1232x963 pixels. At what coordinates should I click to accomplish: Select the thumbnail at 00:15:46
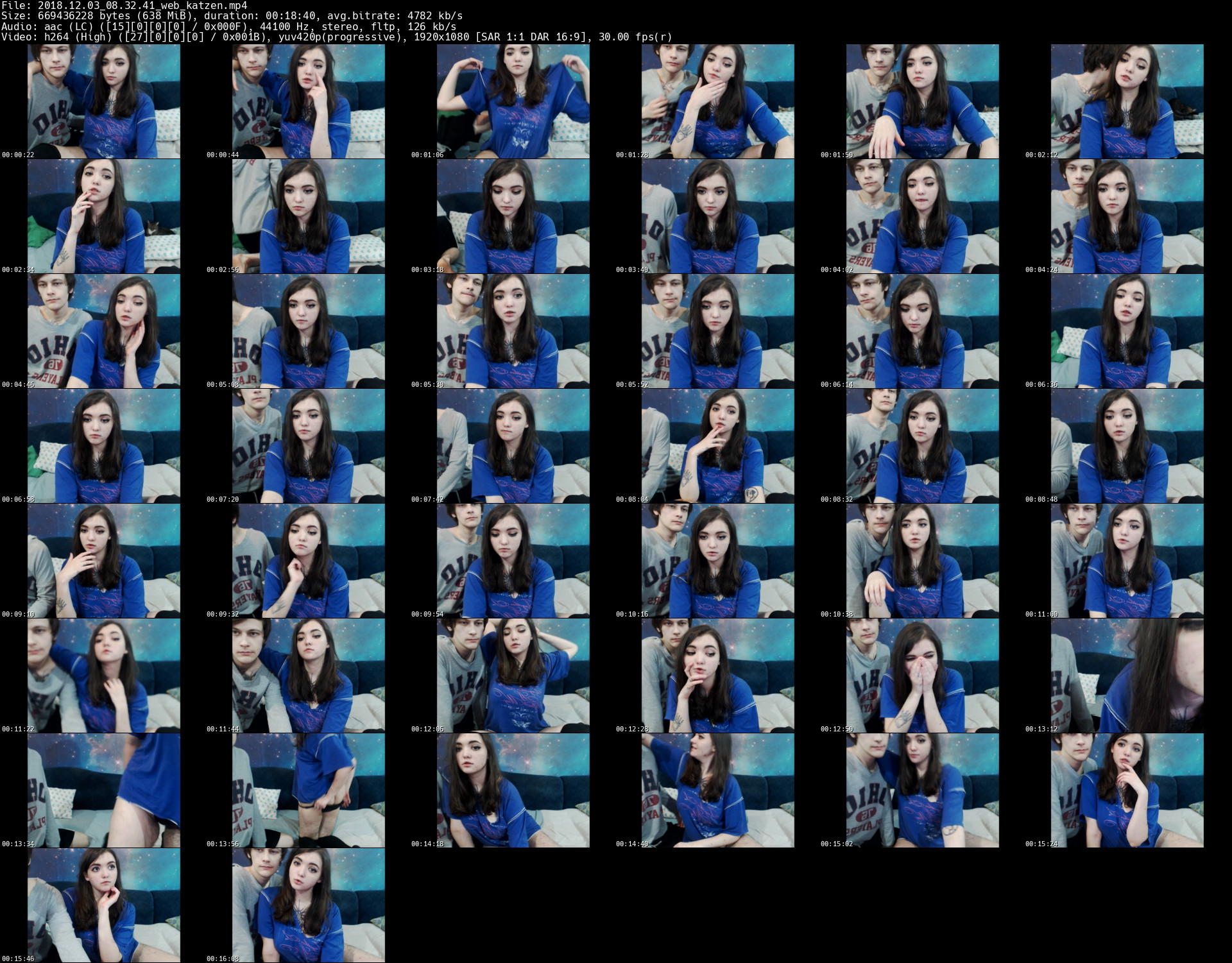pyautogui.click(x=104, y=905)
